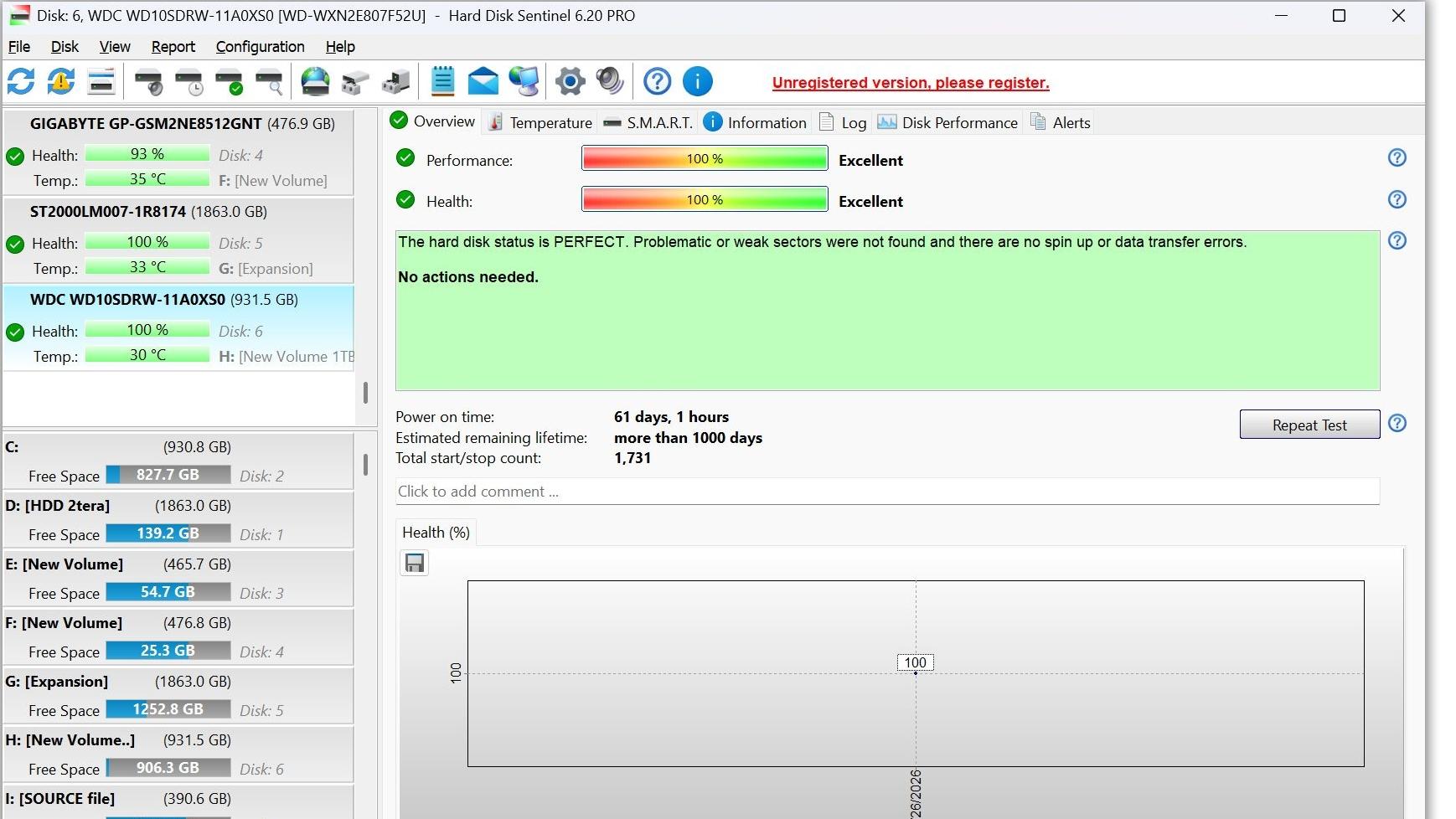The width and height of the screenshot is (1456, 819).
Task: Click help icon beside Performance bar
Action: [x=1397, y=158]
